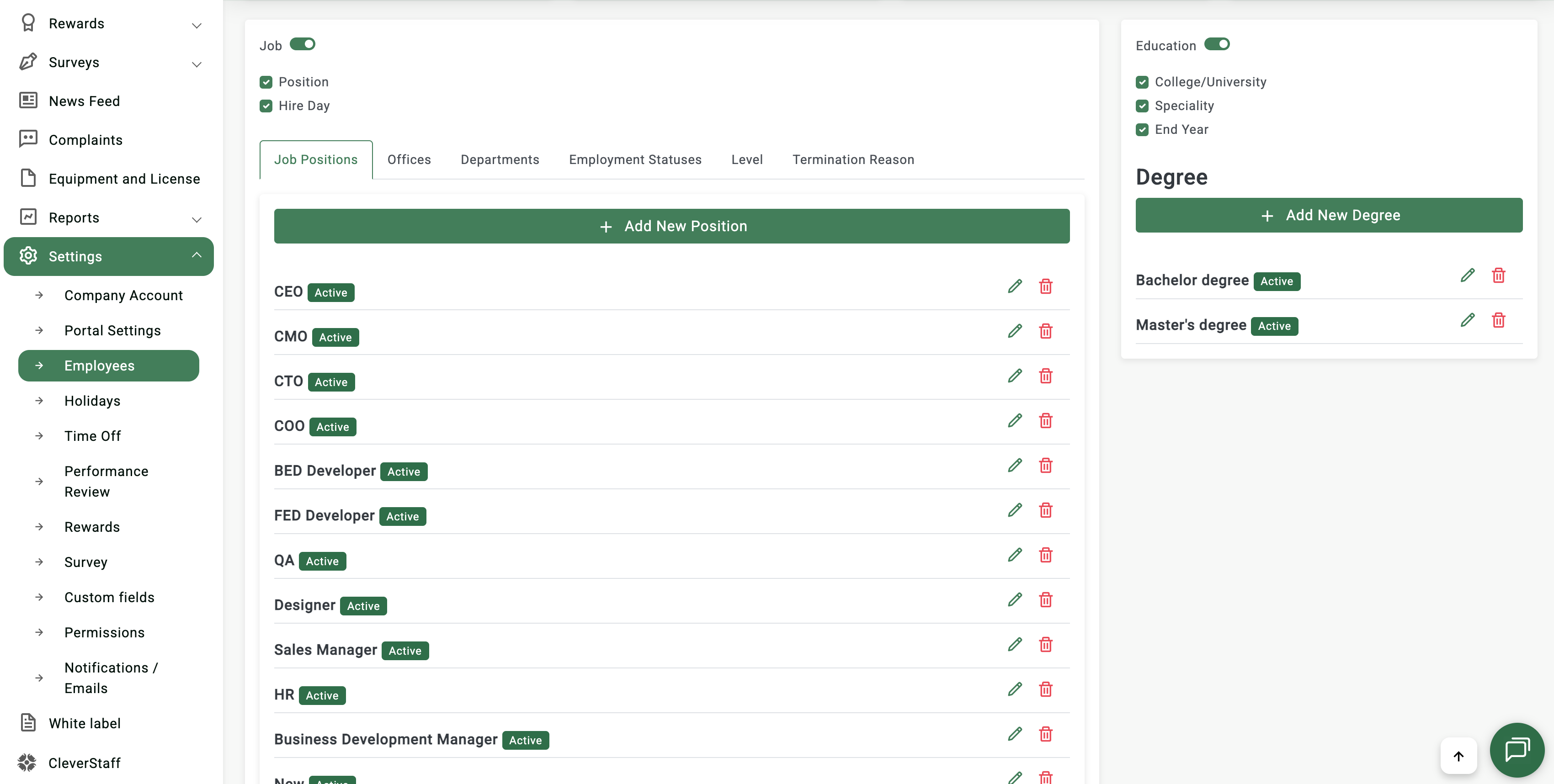The image size is (1554, 784).
Task: Delete the CMO position with trash icon
Action: pyautogui.click(x=1045, y=331)
